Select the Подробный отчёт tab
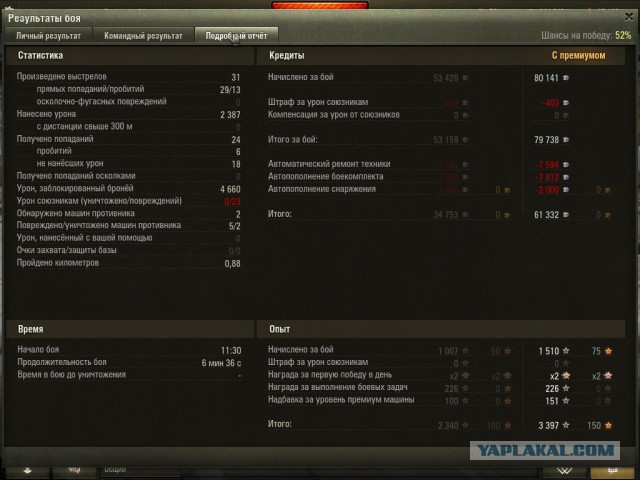The height and width of the screenshot is (480, 640). click(x=236, y=36)
